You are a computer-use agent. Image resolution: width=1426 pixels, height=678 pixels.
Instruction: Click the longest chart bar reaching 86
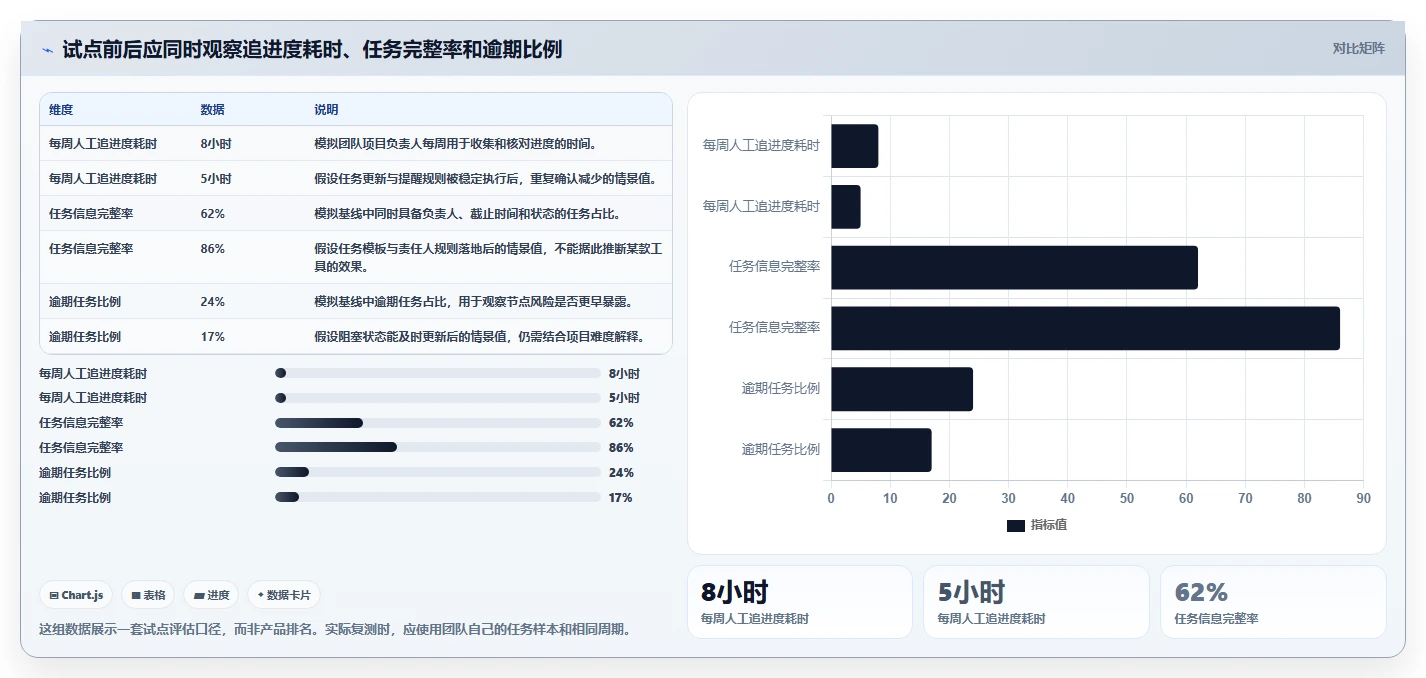[x=1085, y=328]
